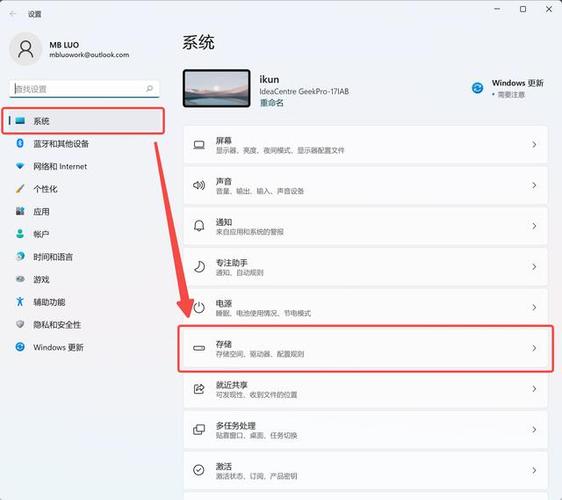Click the 设置 window title

pos(34,14)
